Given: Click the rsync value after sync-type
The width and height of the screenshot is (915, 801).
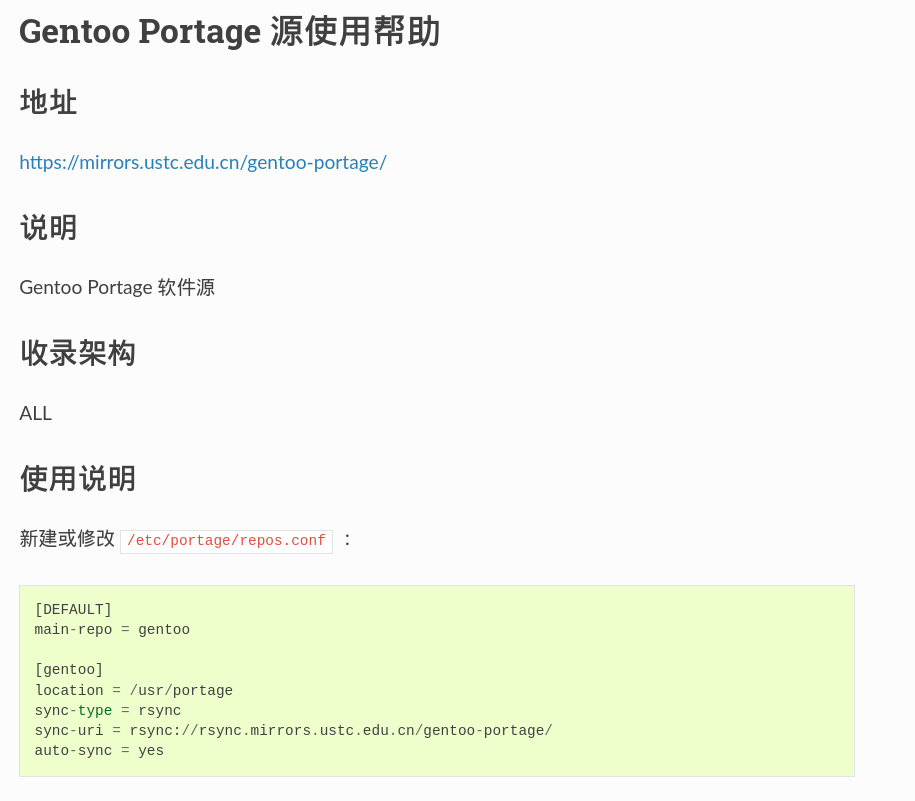Looking at the screenshot, I should coord(160,711).
